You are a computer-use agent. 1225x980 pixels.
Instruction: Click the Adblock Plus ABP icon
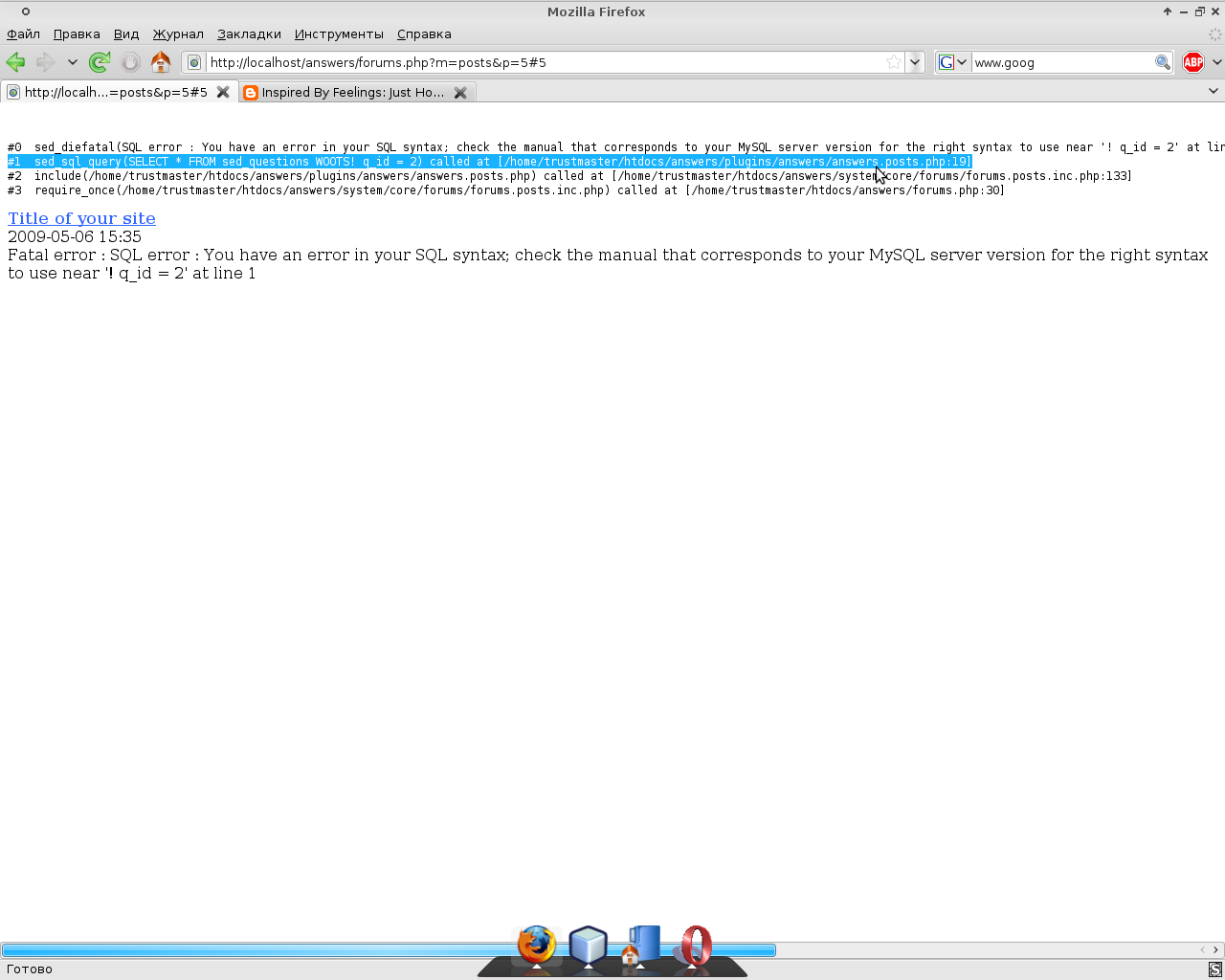(1192, 62)
